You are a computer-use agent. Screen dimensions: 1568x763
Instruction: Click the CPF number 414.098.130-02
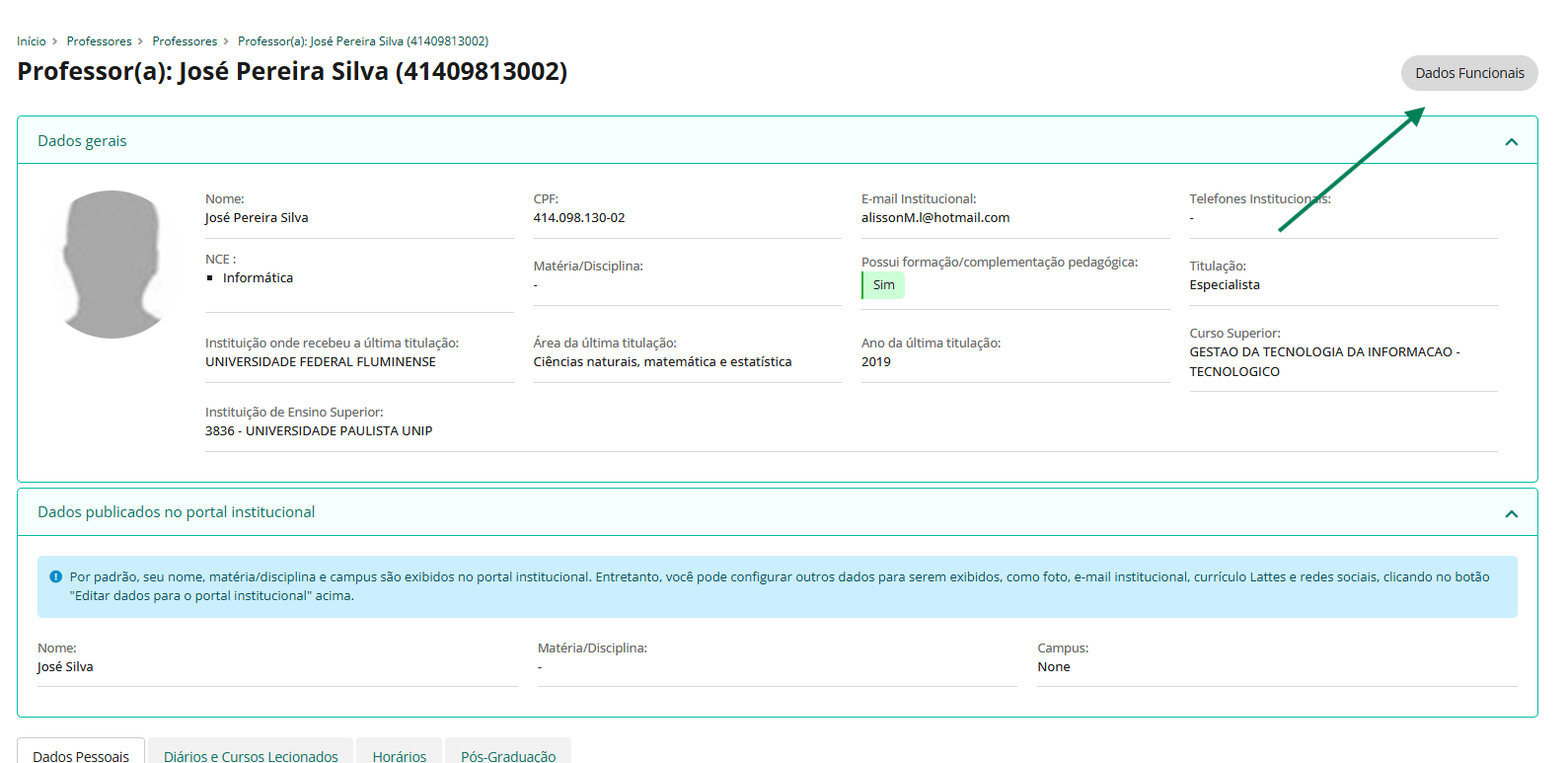[578, 218]
